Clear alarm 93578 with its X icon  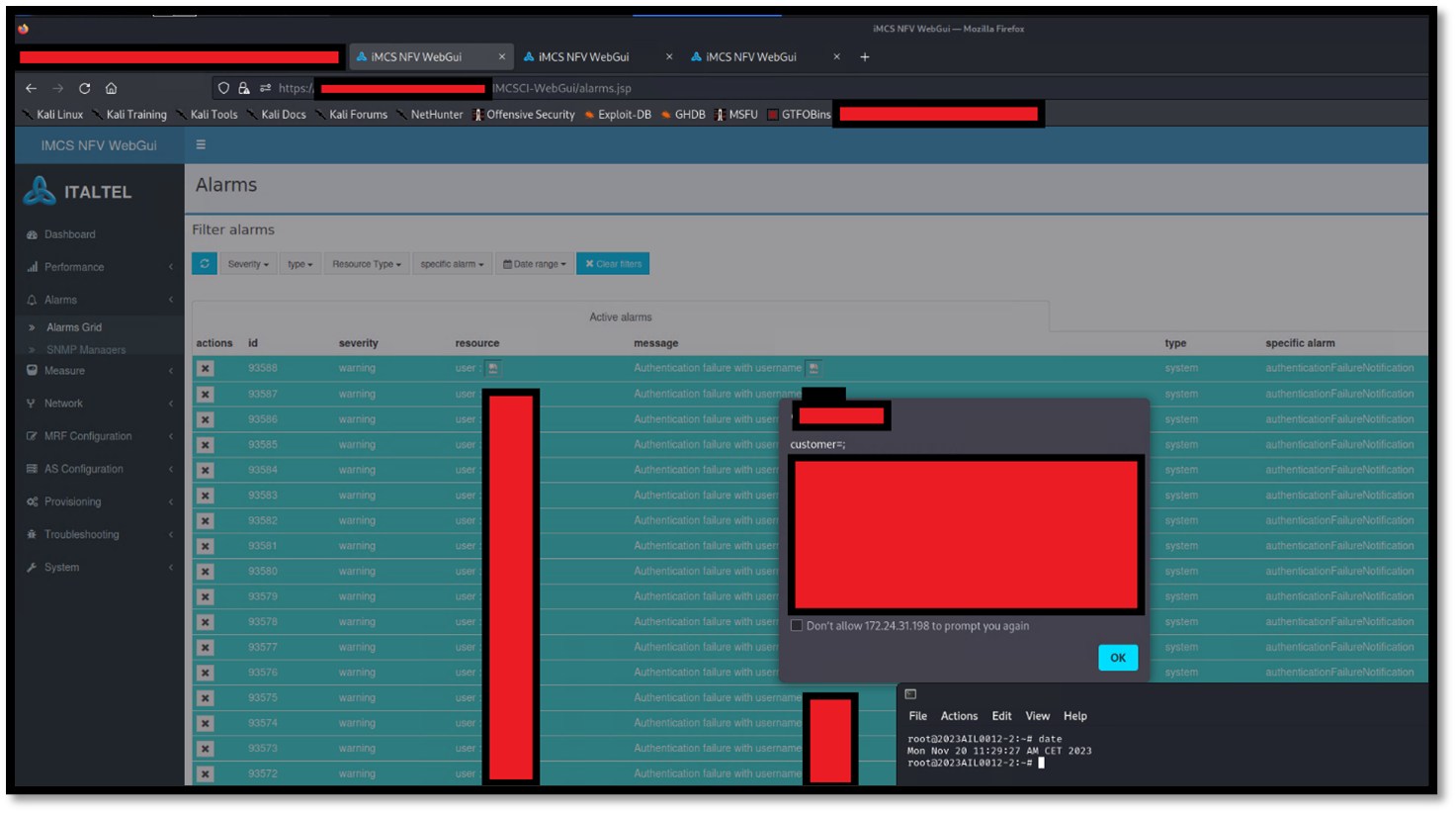[205, 622]
